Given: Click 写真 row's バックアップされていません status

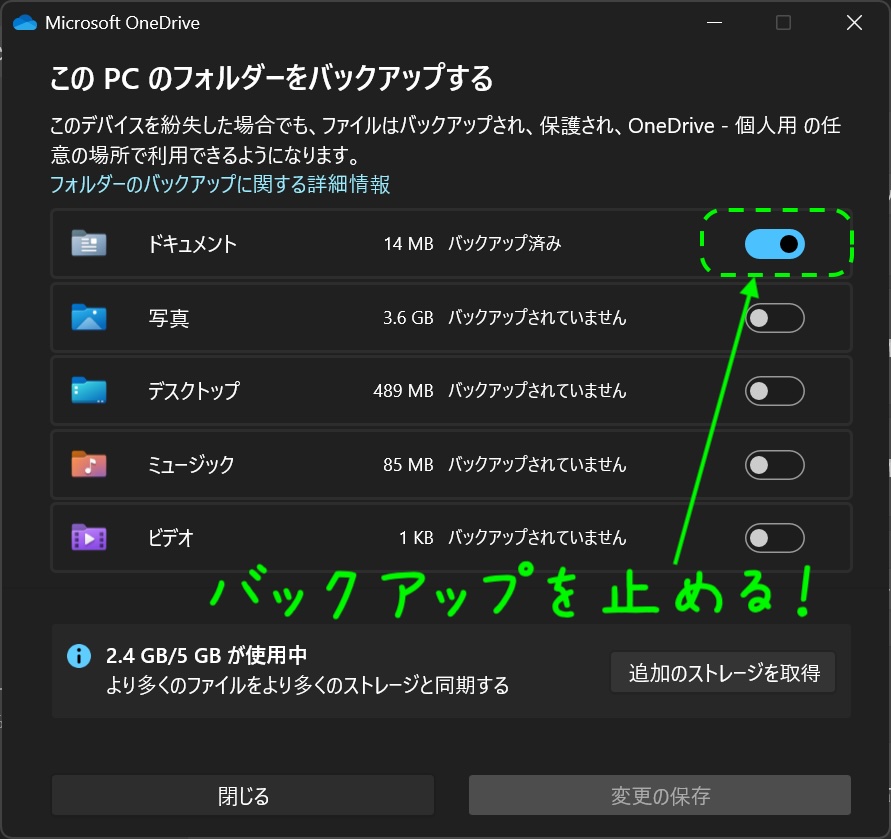Looking at the screenshot, I should click(537, 318).
